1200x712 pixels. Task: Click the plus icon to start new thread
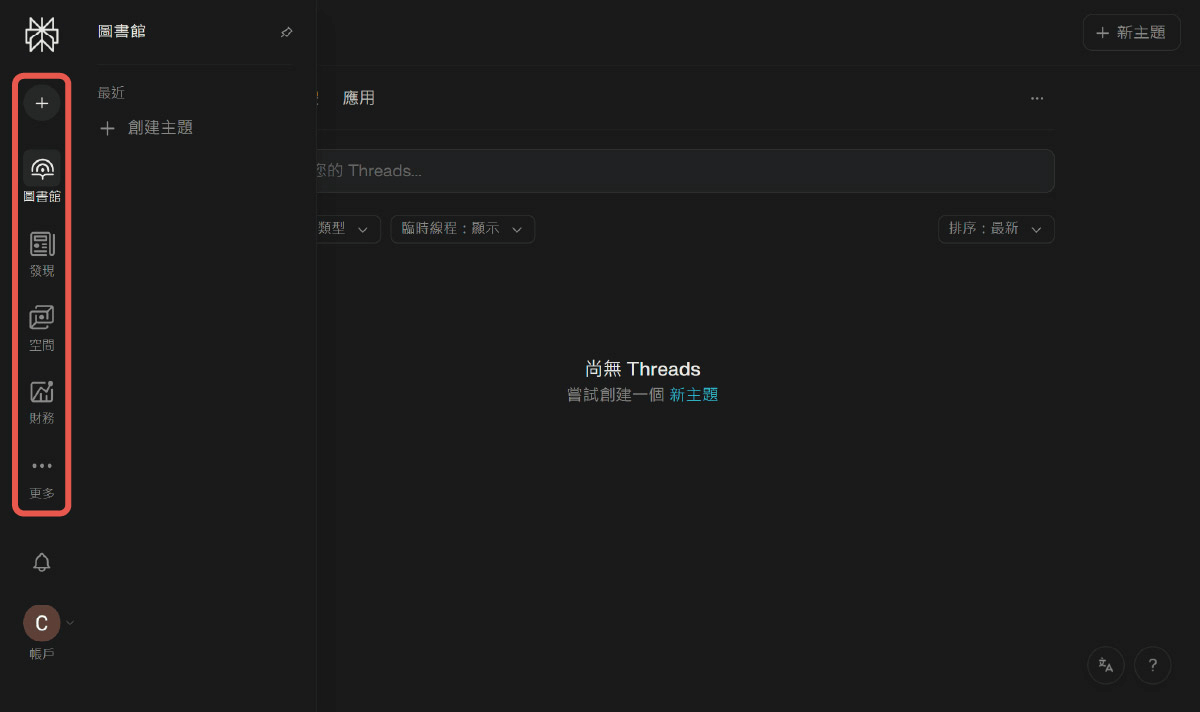[x=41, y=102]
